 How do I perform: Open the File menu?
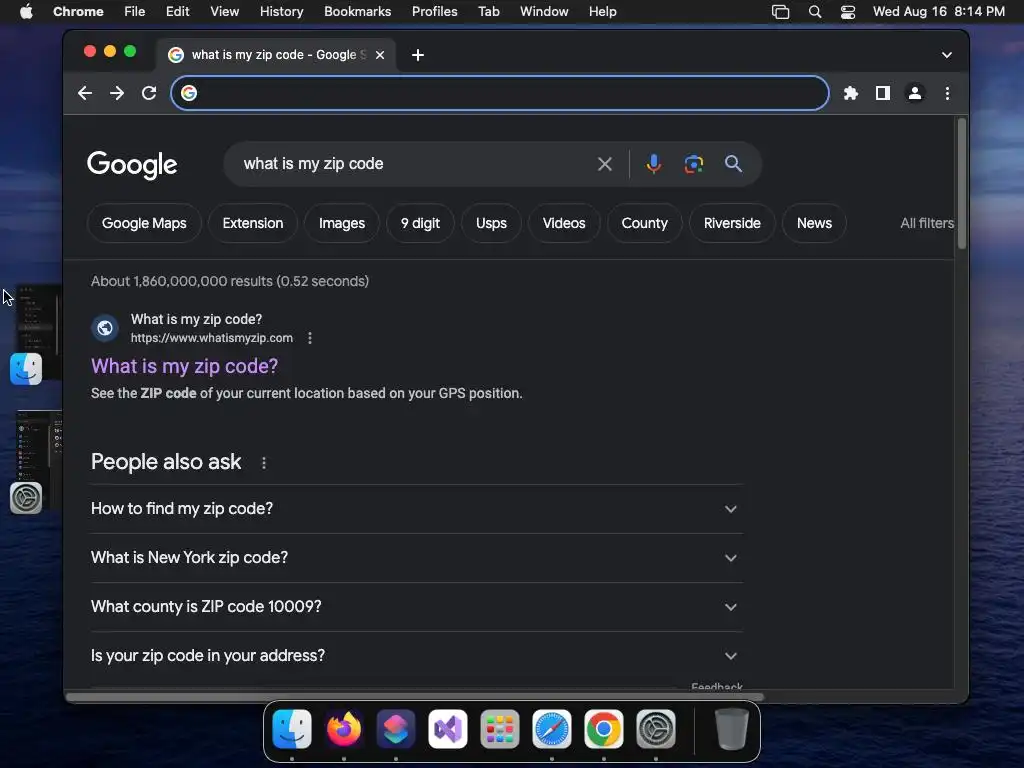135,12
